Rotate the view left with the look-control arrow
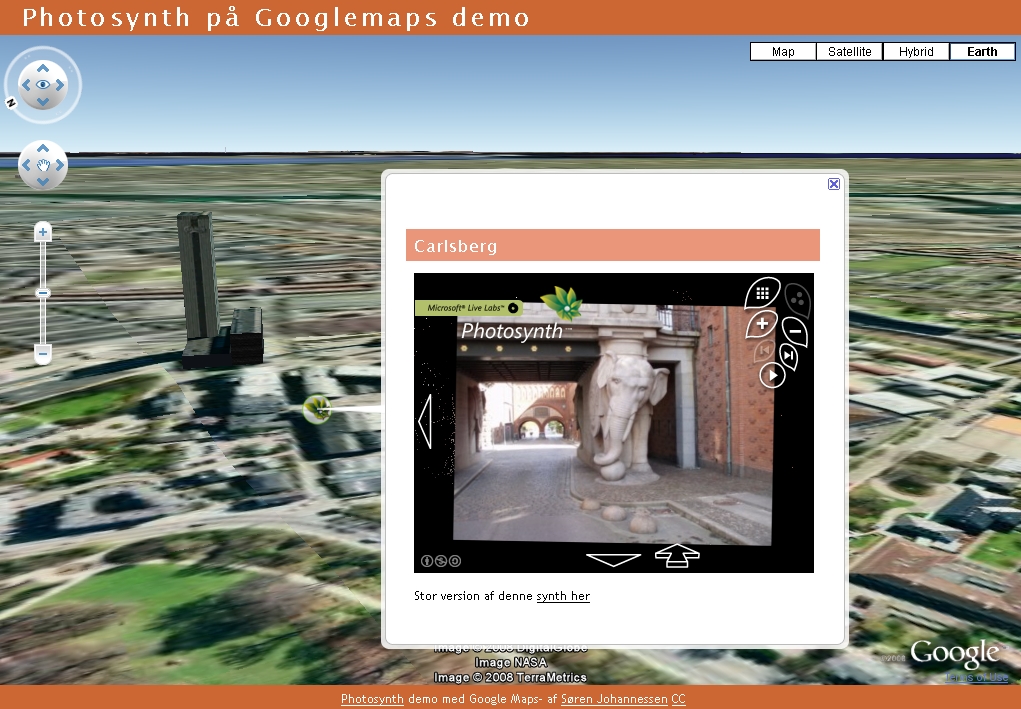Screen dimensions: 1021x709 26,85
